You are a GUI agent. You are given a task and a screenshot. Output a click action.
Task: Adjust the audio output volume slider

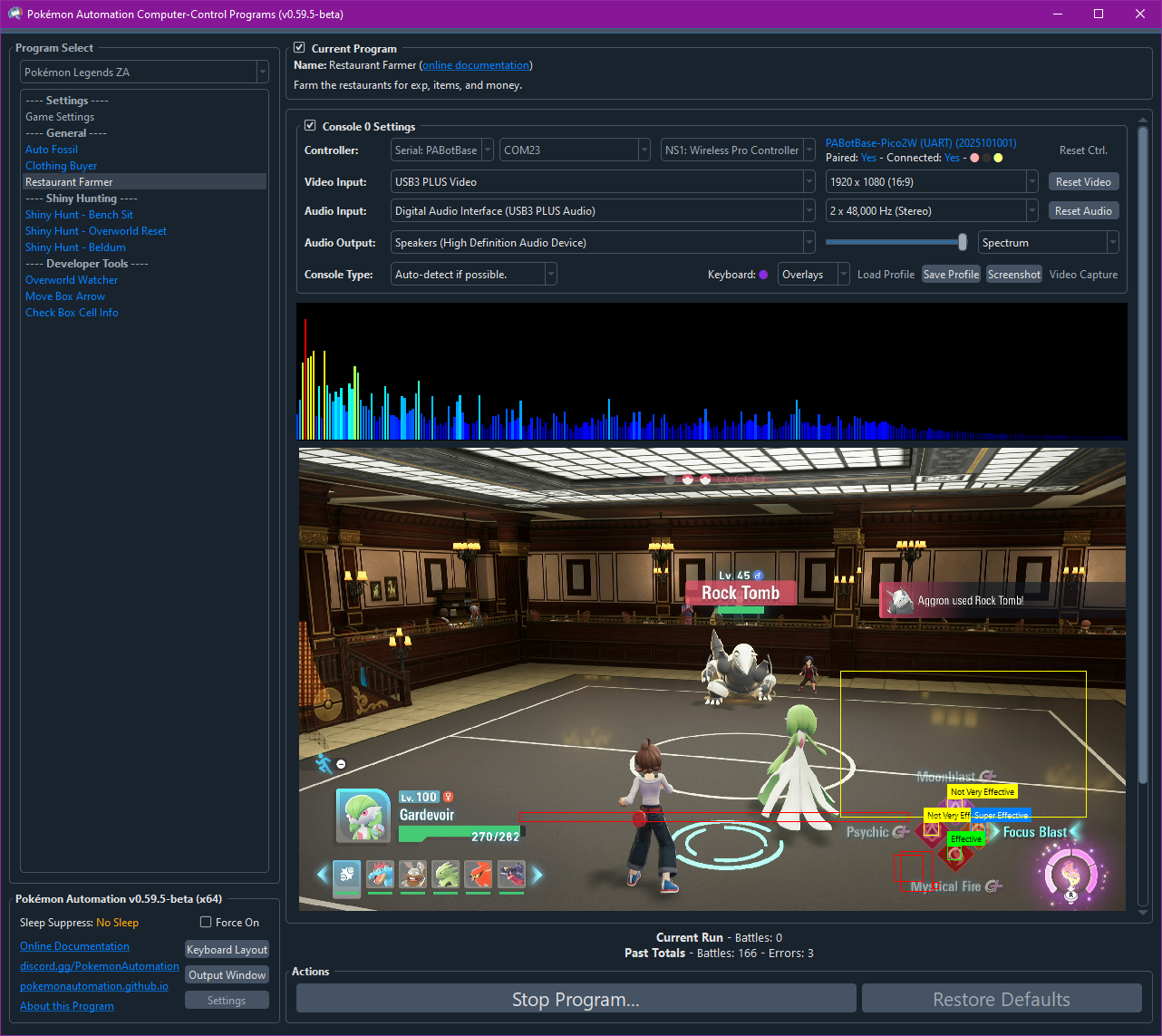963,243
